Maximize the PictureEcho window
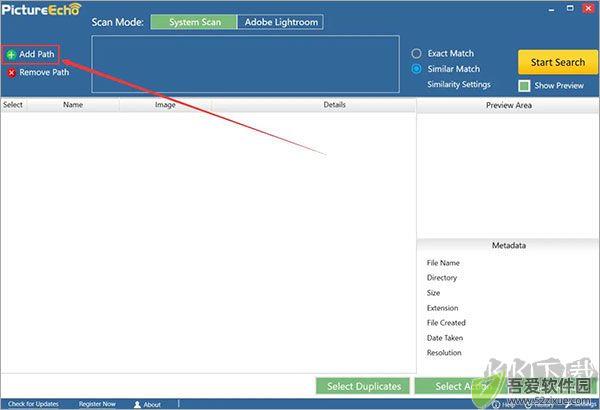Screen dimensions: 600x410 (x=570, y=8)
